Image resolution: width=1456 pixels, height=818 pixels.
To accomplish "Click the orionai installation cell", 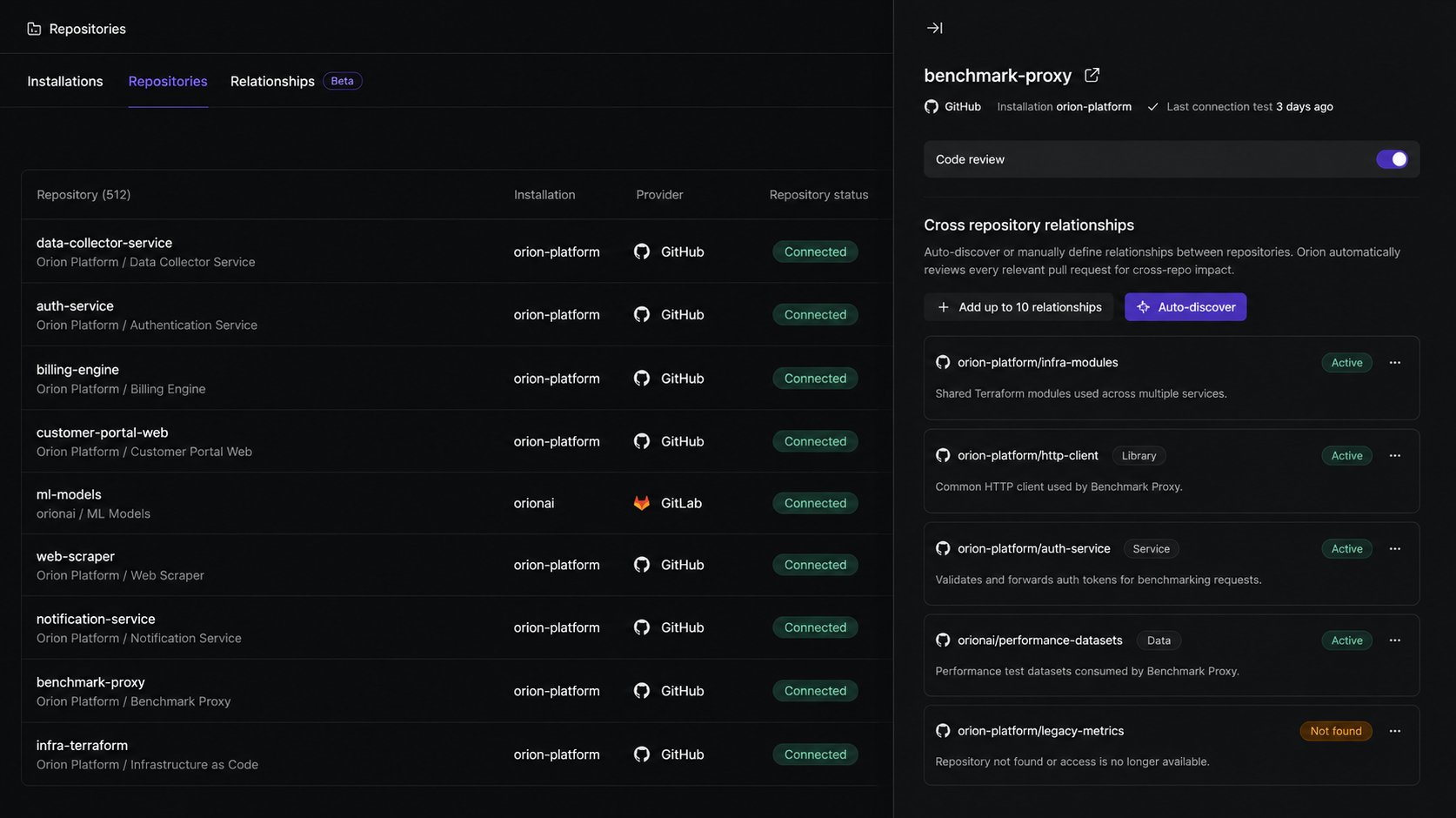I will (x=534, y=503).
